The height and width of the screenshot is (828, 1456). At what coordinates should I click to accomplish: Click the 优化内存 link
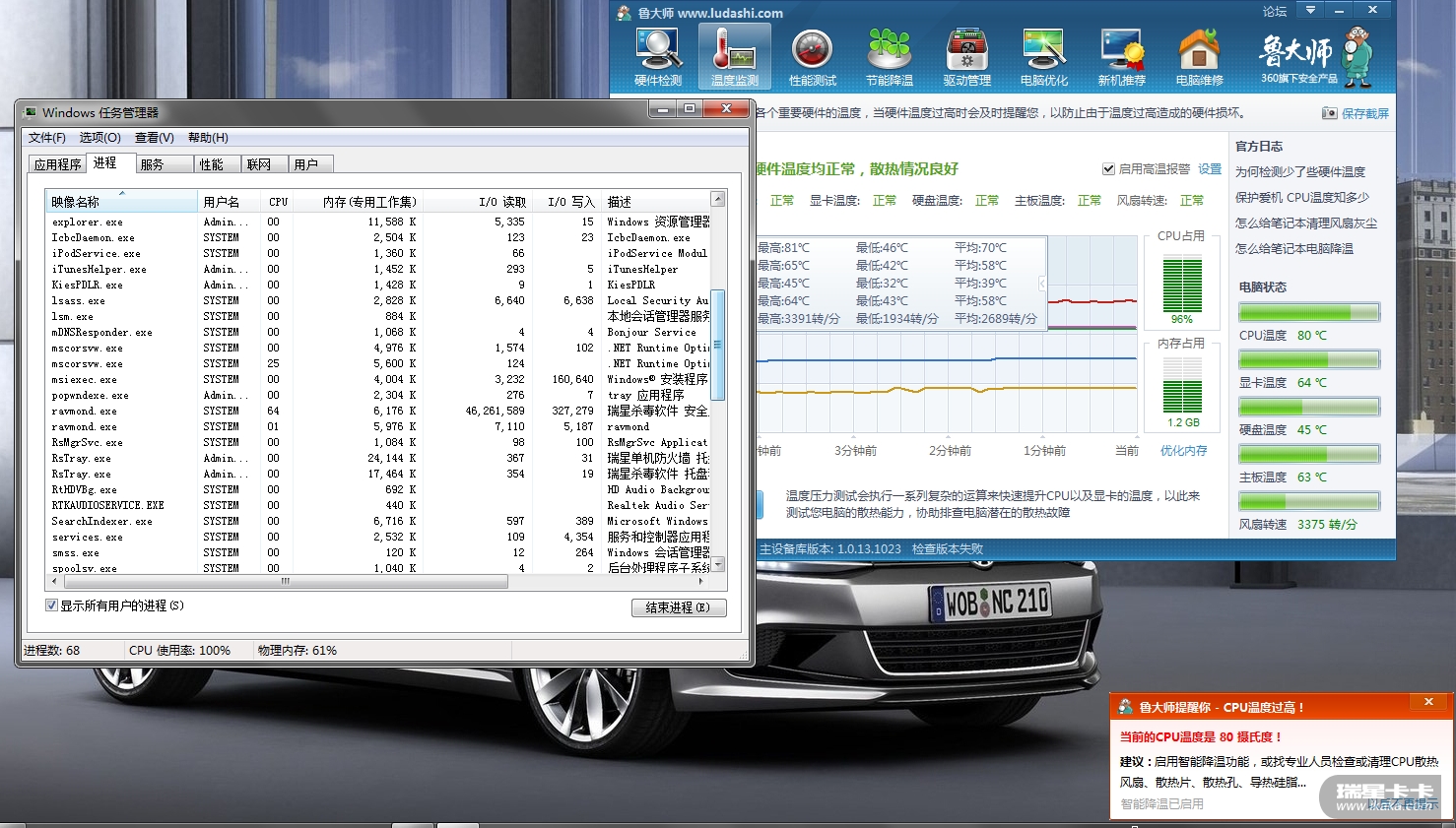click(x=1183, y=451)
